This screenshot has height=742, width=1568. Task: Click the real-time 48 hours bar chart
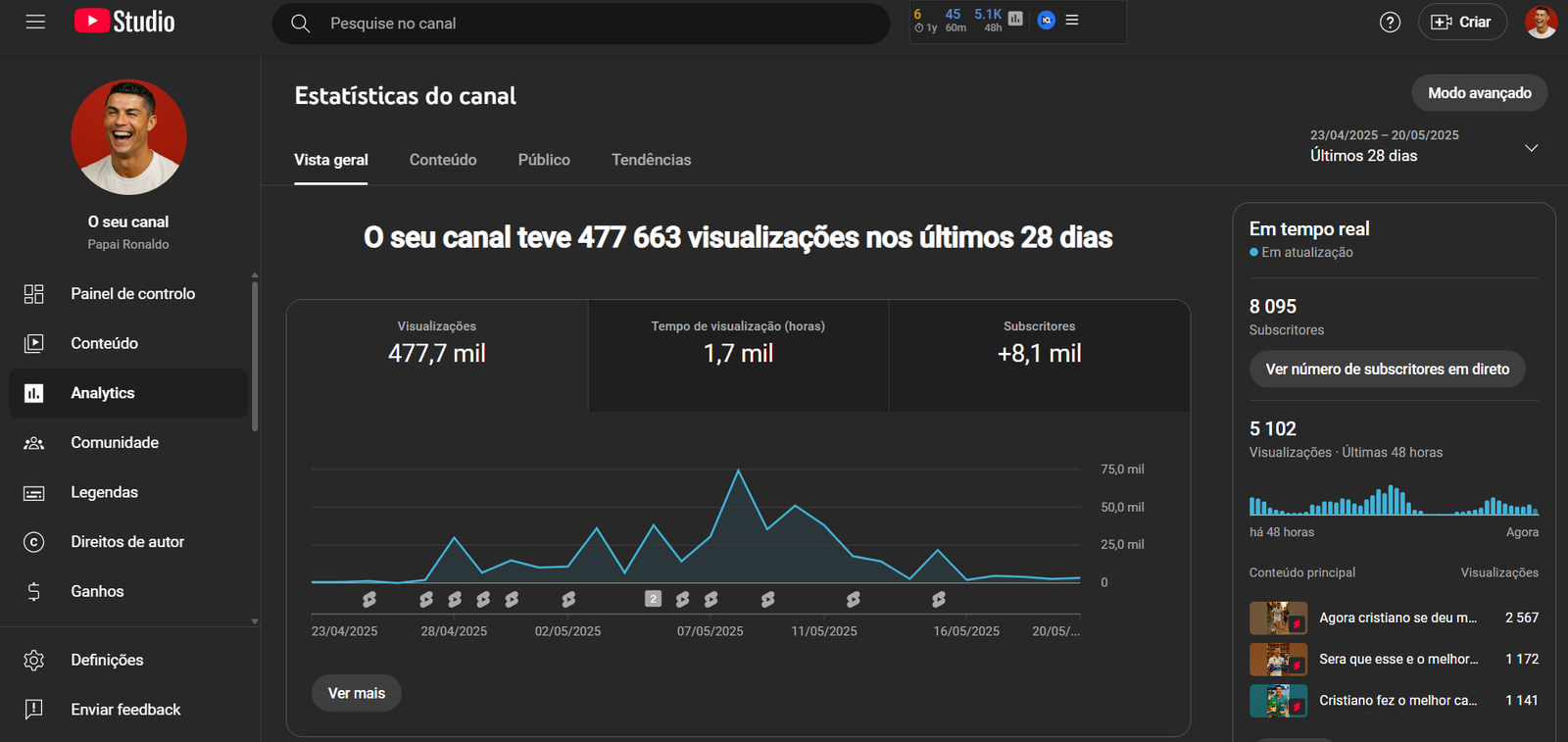tap(1394, 500)
